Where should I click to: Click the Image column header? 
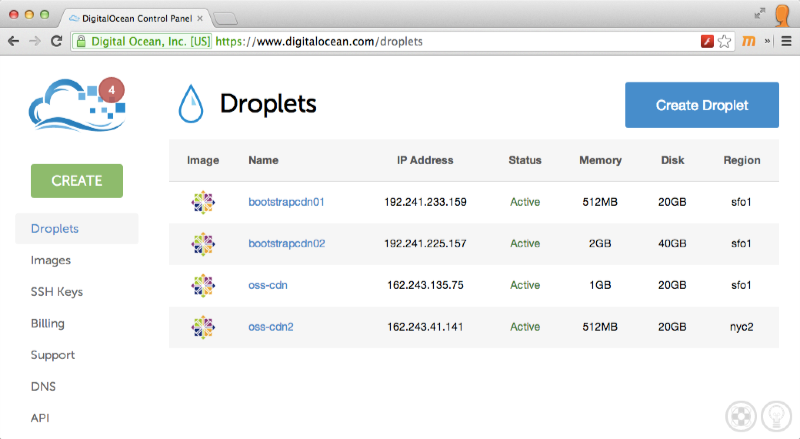(x=203, y=160)
